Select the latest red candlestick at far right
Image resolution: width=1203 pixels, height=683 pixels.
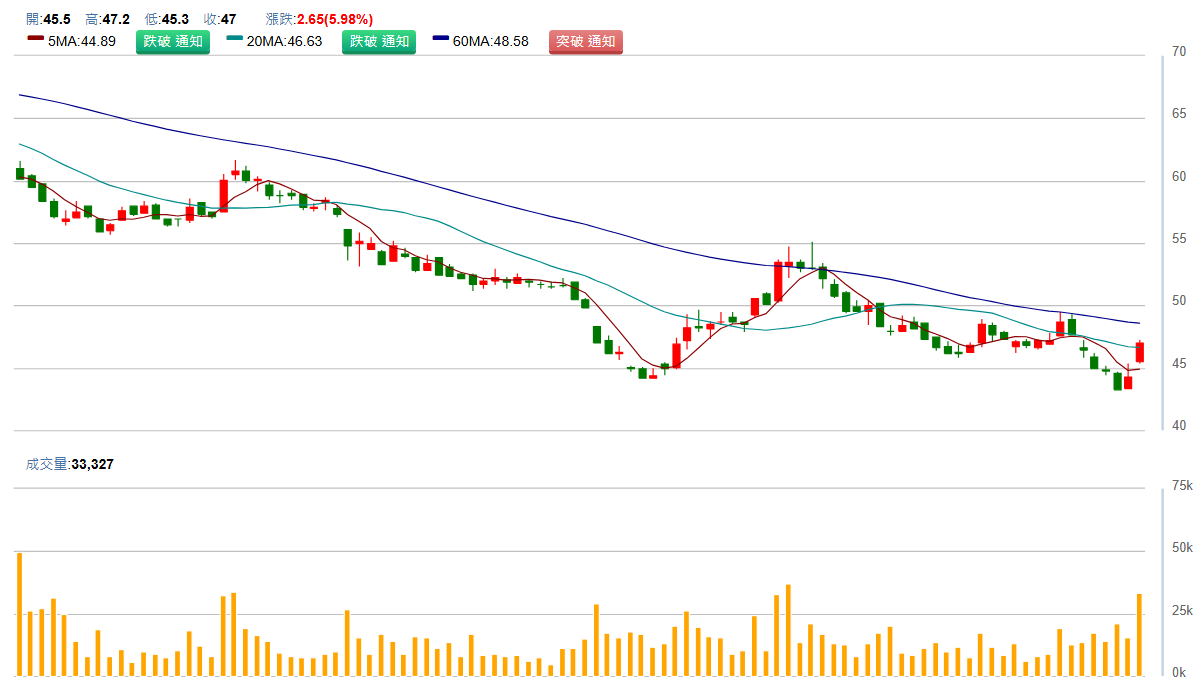coord(1139,352)
